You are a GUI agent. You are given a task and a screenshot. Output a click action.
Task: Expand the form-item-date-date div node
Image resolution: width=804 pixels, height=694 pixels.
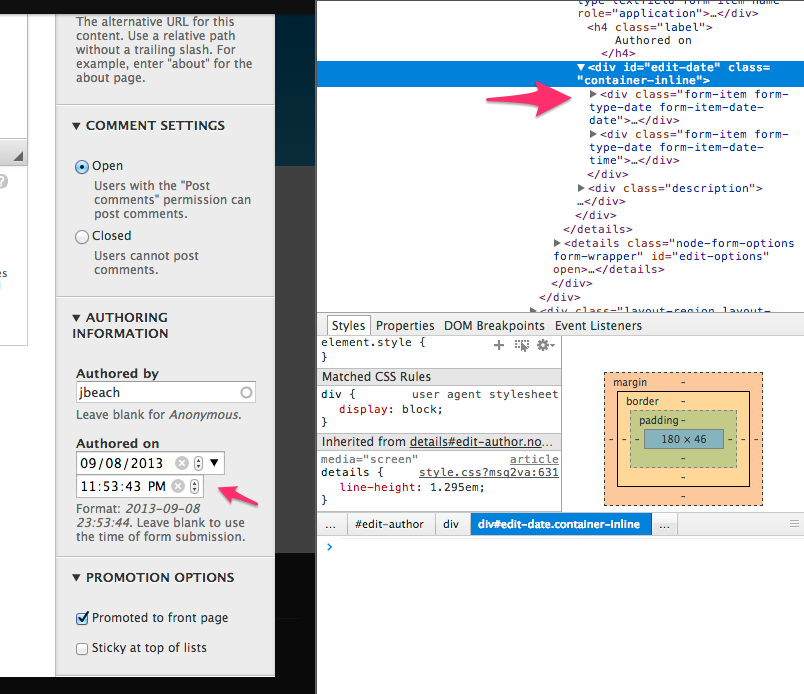tap(593, 94)
